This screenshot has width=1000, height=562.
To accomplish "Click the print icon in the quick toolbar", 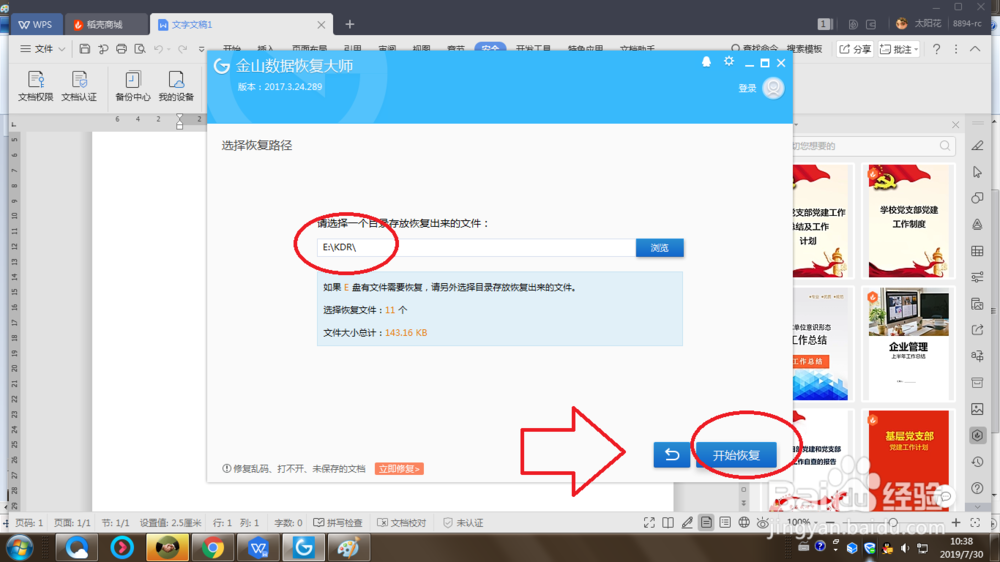I will [x=121, y=48].
